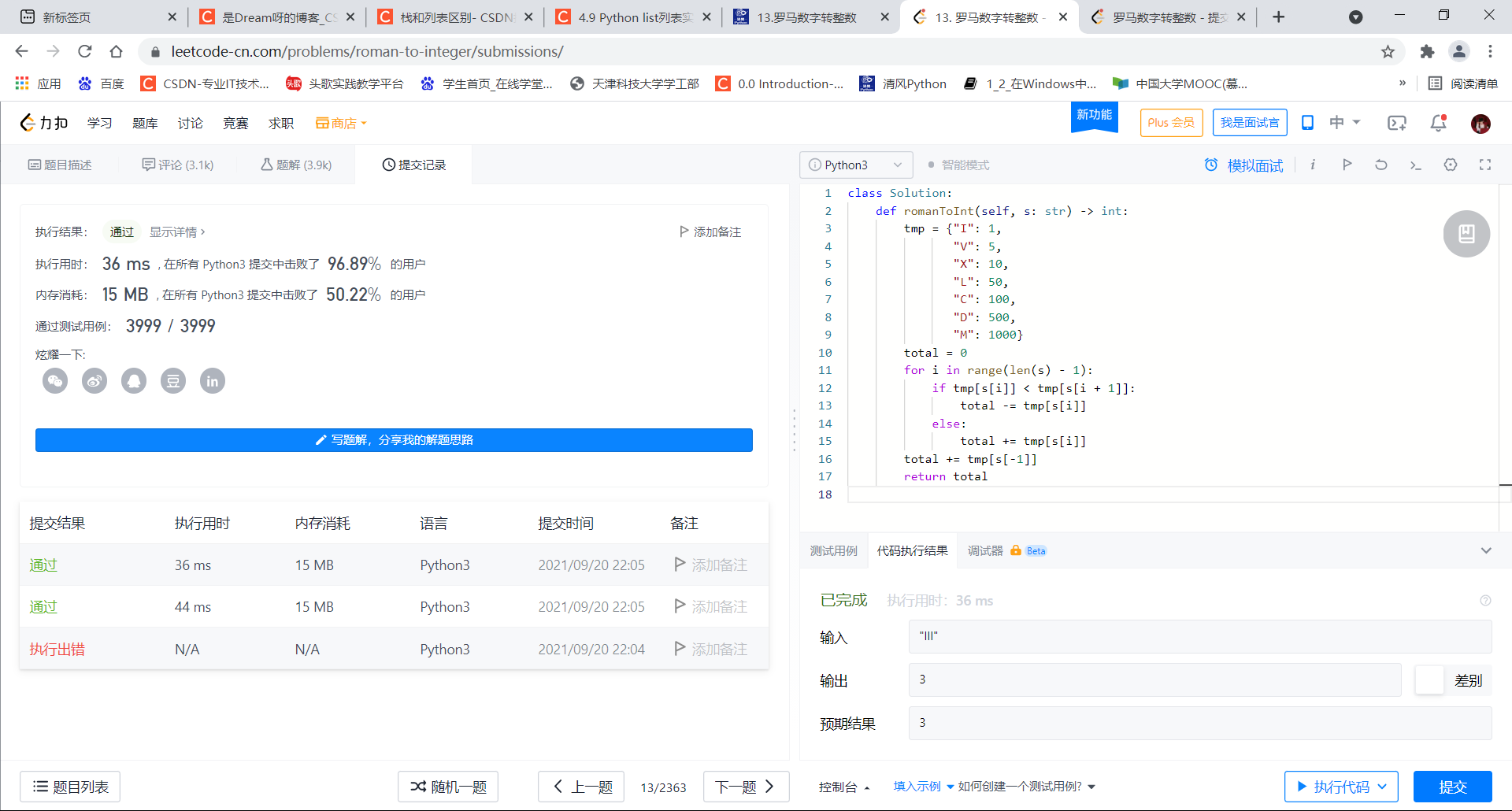Share result via the Weibo icon

94,380
